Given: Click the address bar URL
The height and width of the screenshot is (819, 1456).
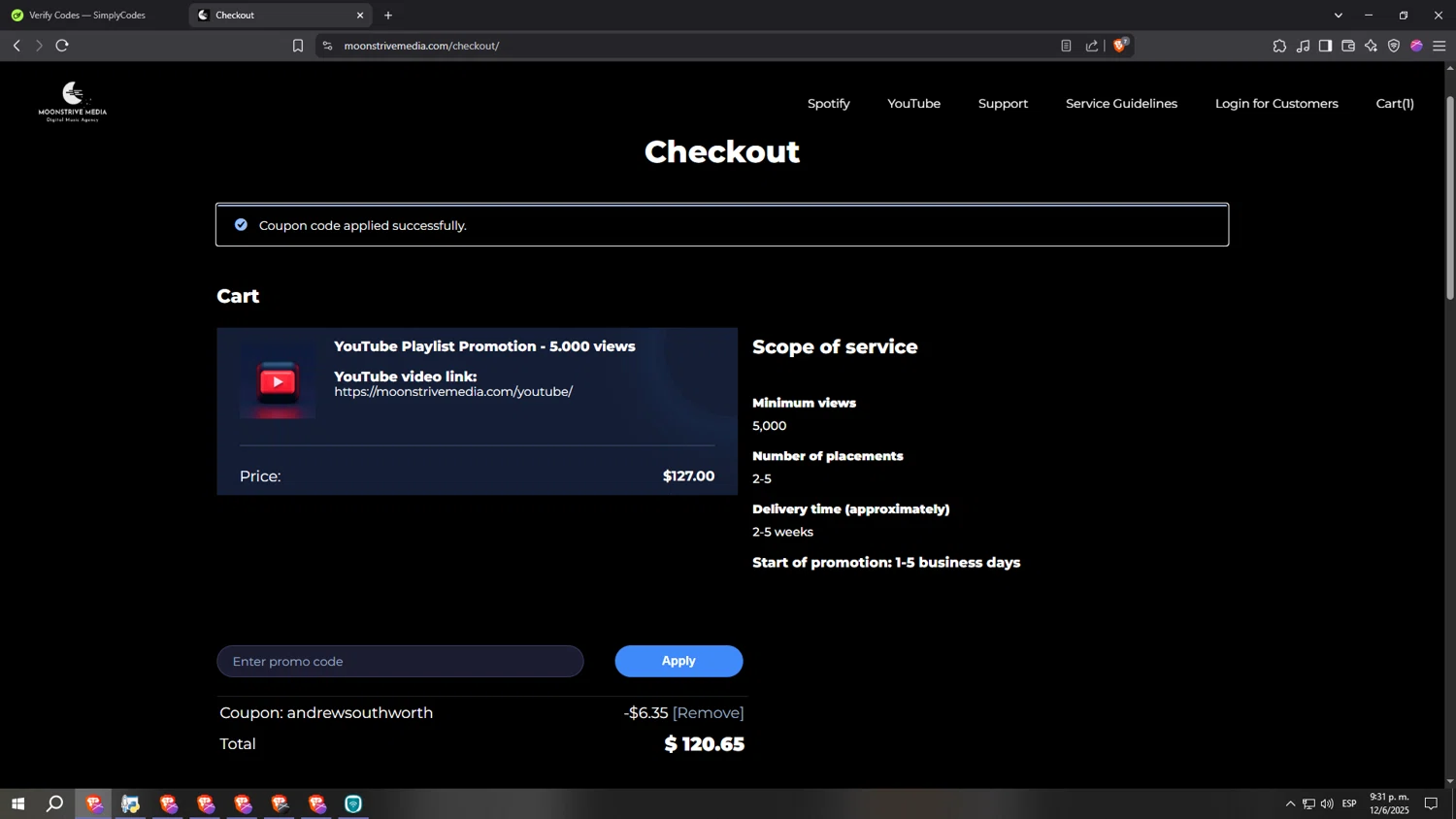Looking at the screenshot, I should [421, 46].
